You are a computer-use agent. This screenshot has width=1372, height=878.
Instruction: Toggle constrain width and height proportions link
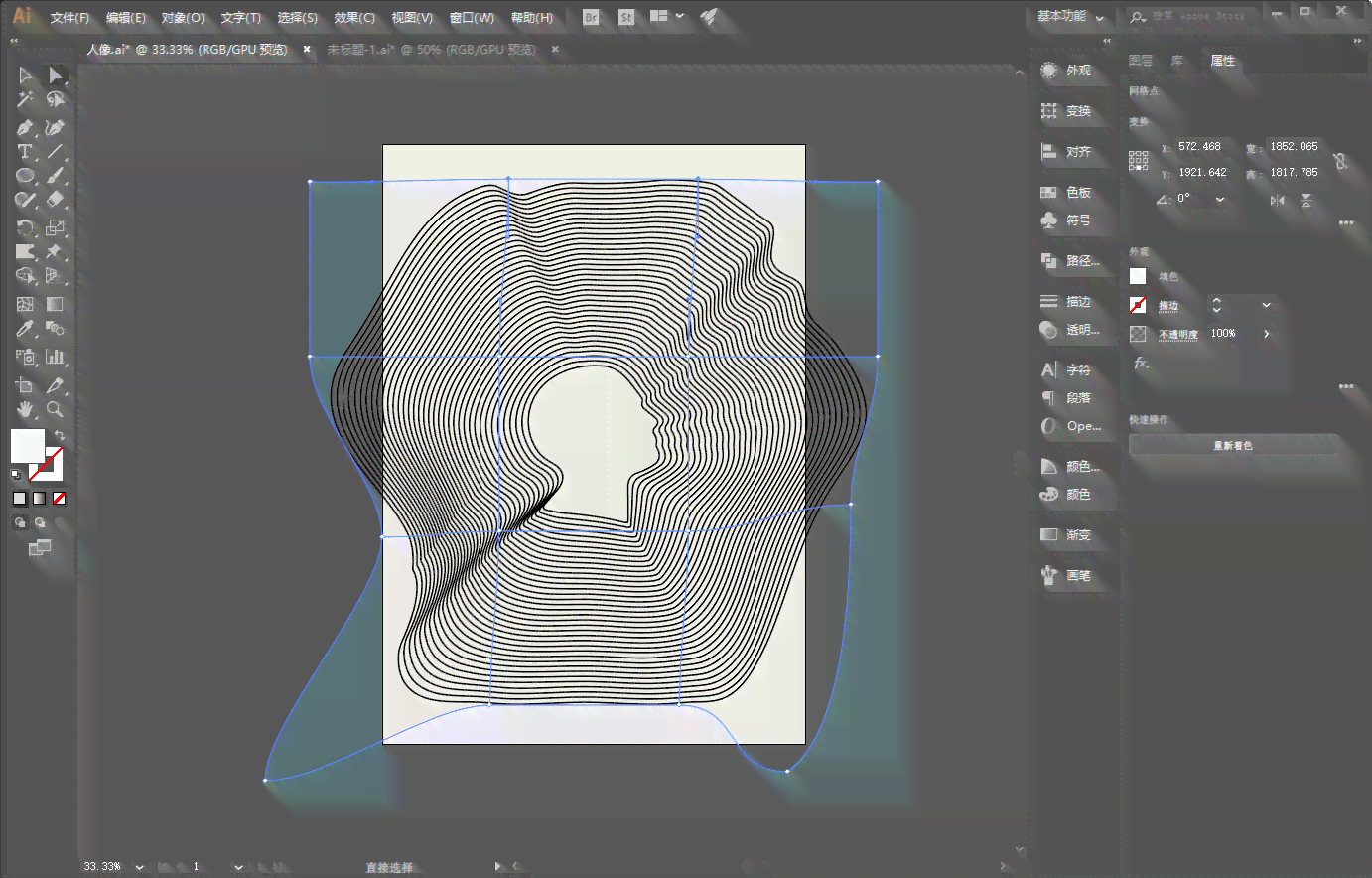click(x=1341, y=160)
